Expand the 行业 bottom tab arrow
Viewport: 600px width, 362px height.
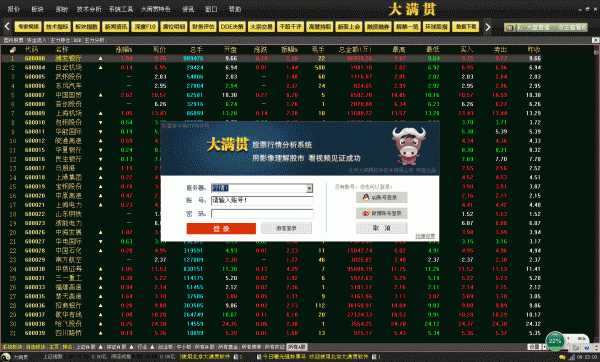point(152,347)
